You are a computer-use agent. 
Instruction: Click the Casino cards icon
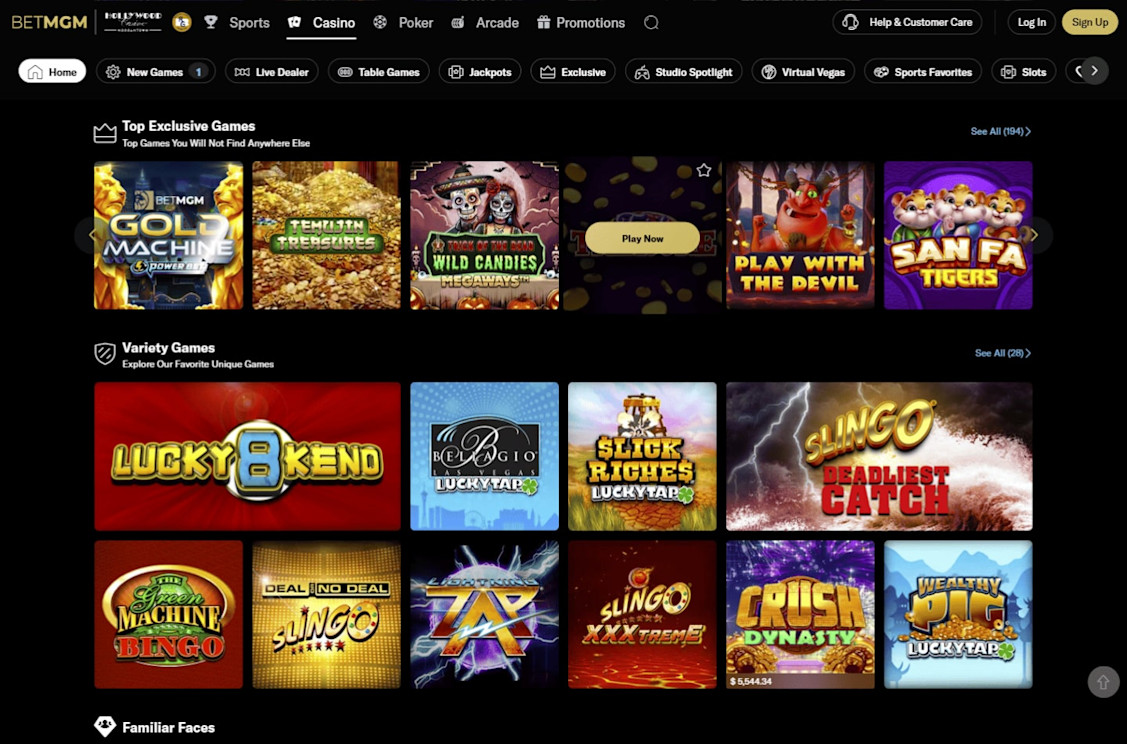click(x=294, y=22)
